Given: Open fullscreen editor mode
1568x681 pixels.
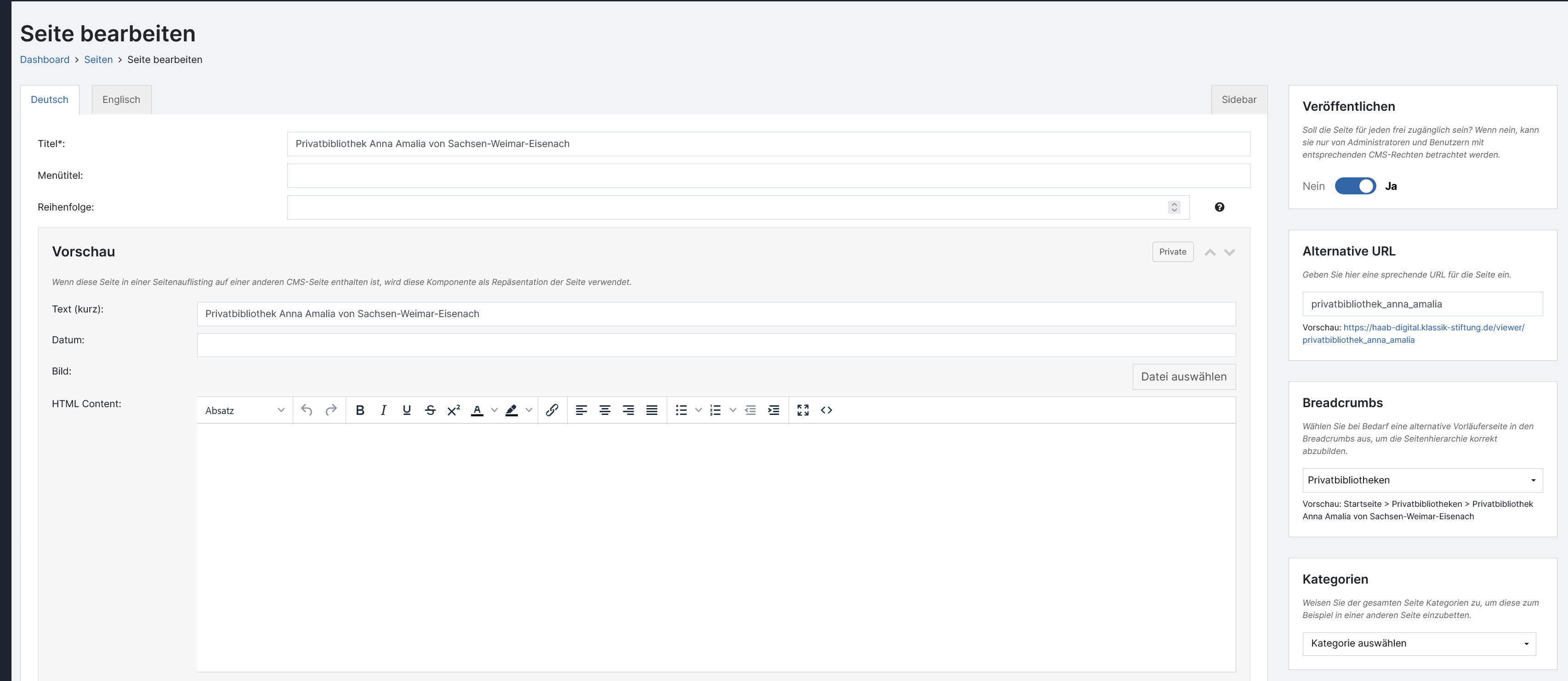Looking at the screenshot, I should (x=803, y=410).
